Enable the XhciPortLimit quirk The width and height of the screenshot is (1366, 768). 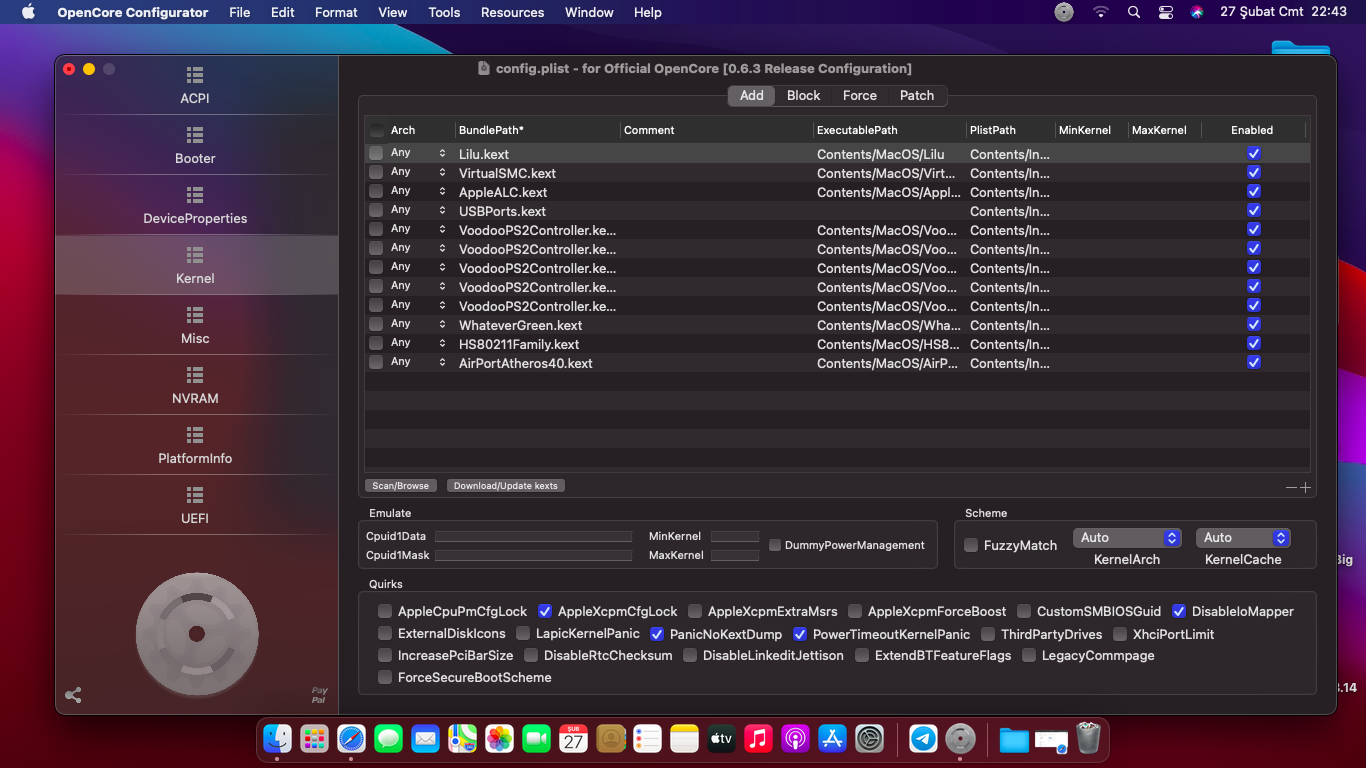1120,634
